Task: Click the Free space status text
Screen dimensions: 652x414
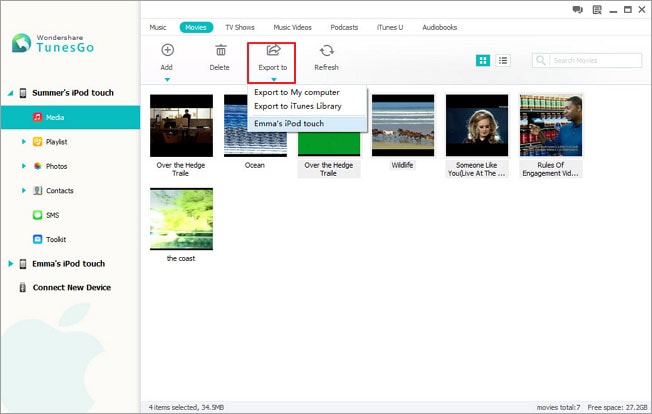Action: (617, 407)
